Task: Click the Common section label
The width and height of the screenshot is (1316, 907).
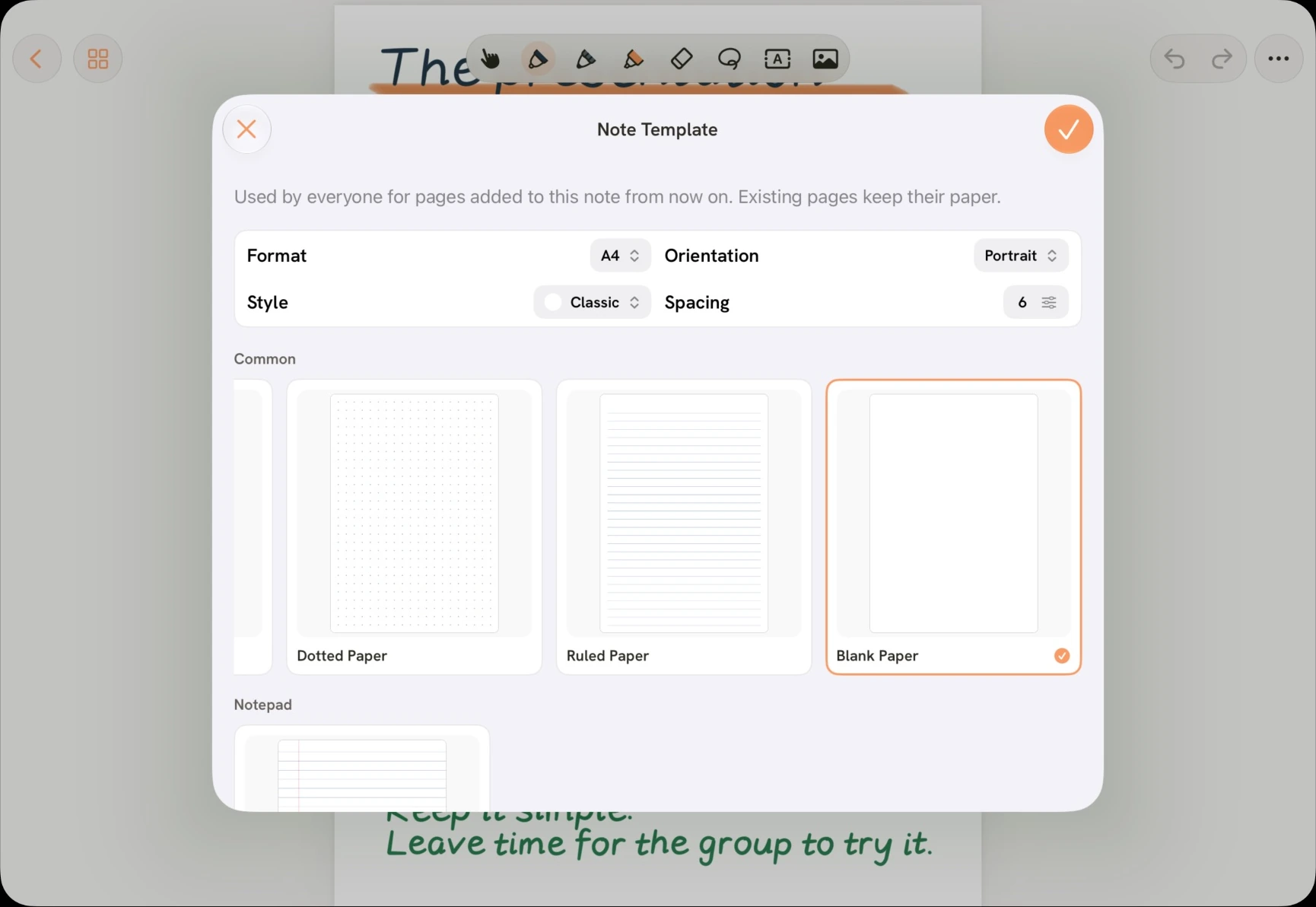Action: tap(265, 359)
